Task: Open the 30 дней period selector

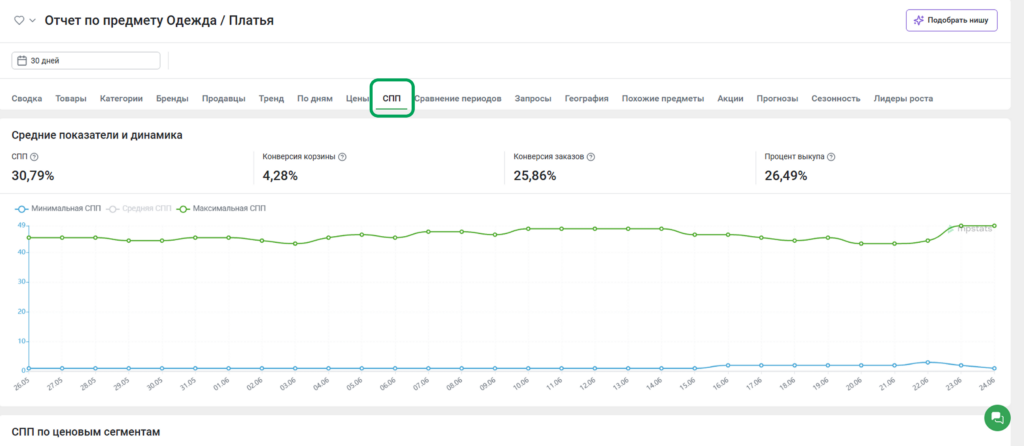Action: pos(86,61)
